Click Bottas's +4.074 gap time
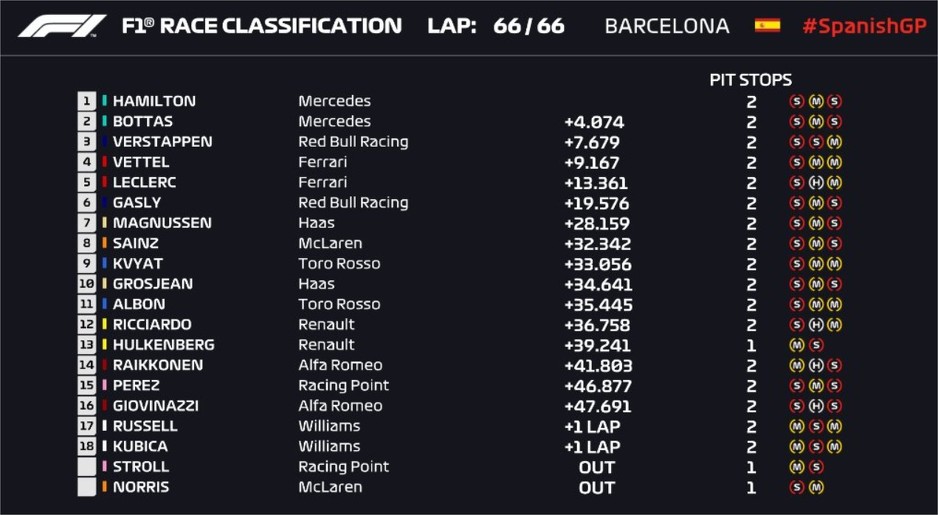The width and height of the screenshot is (938, 515). [x=594, y=122]
